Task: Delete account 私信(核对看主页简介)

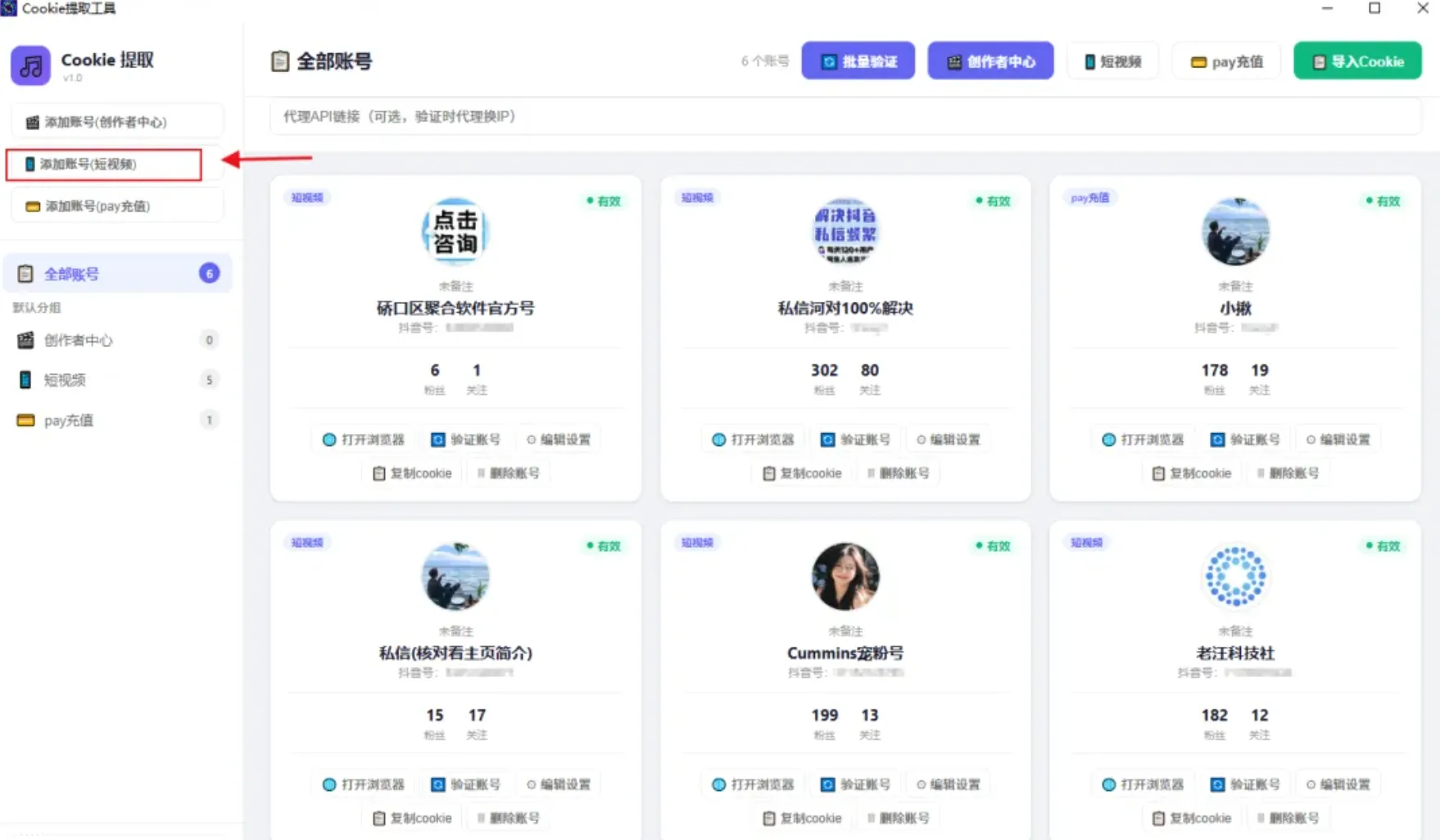Action: [508, 818]
